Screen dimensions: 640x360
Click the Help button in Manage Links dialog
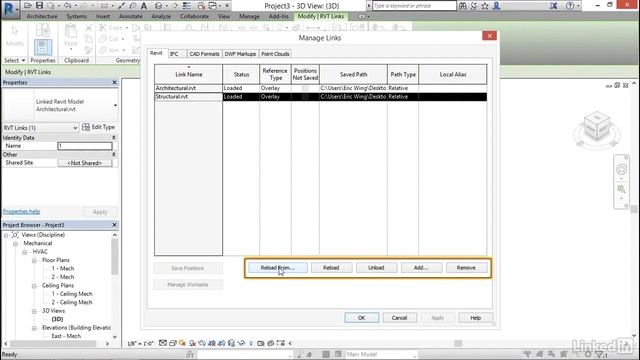point(476,318)
